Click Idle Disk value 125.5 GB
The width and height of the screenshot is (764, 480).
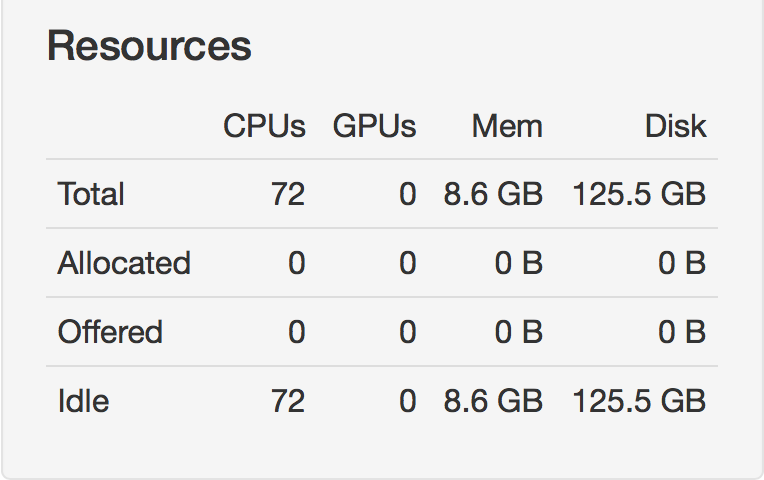(x=639, y=401)
